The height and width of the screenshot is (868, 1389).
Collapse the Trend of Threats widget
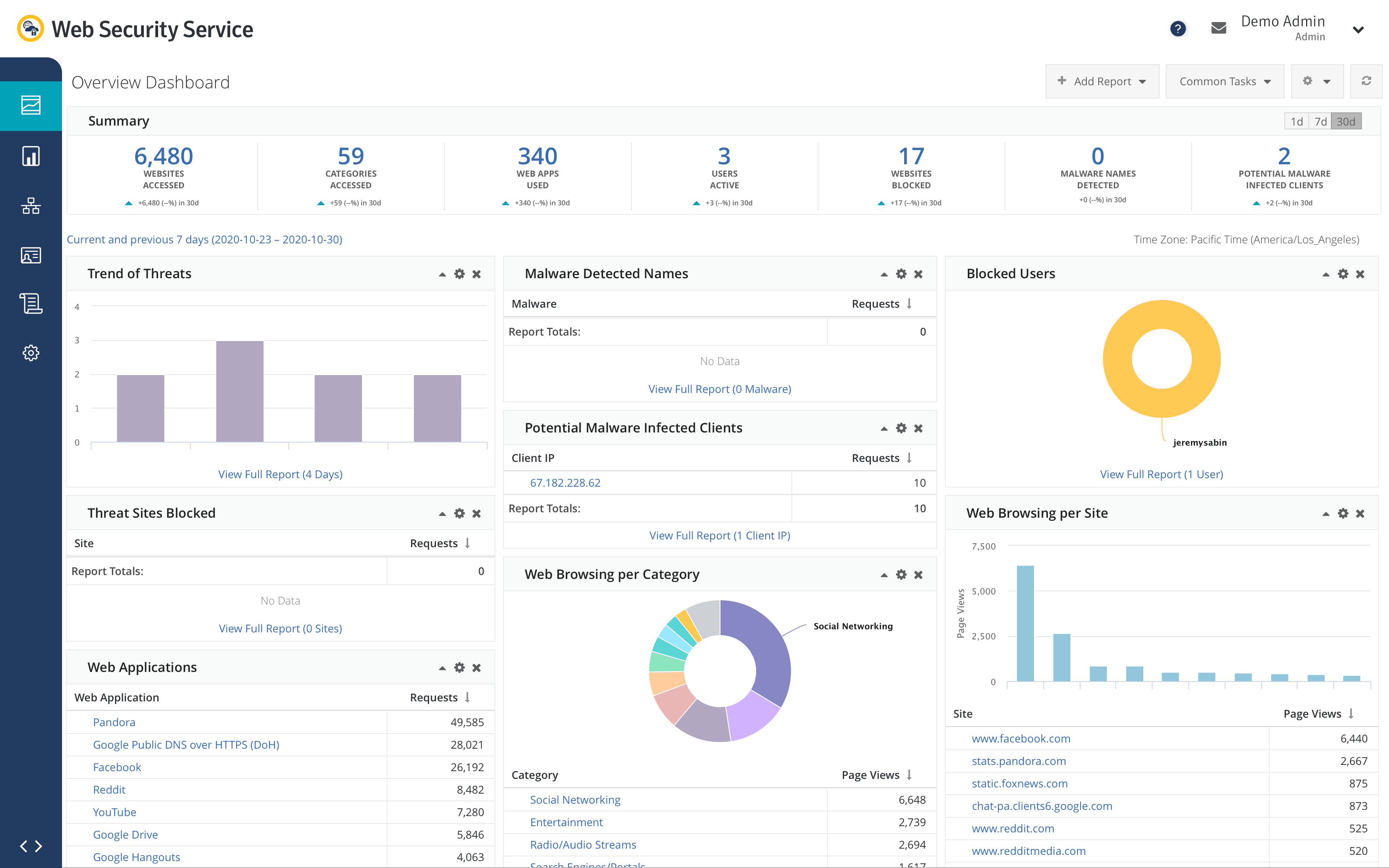point(442,274)
